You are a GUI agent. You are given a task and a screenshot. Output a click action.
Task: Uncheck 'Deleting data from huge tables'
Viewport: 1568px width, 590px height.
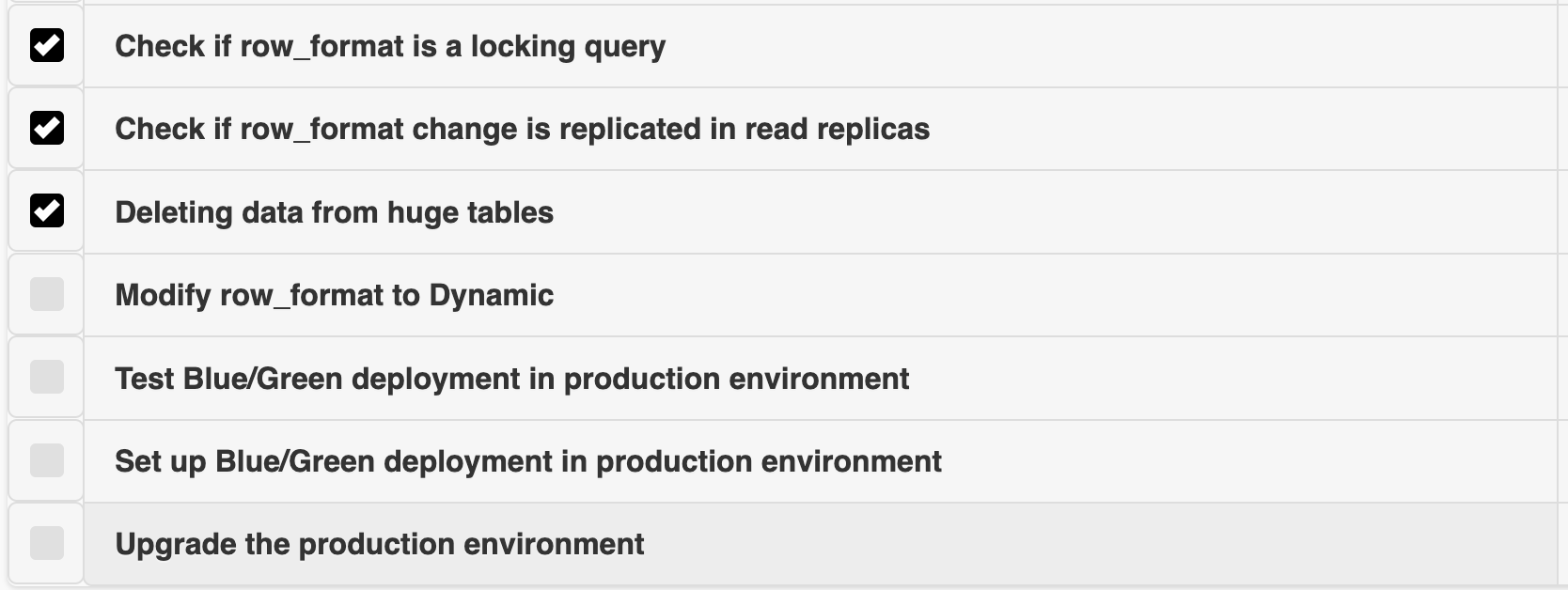click(47, 211)
